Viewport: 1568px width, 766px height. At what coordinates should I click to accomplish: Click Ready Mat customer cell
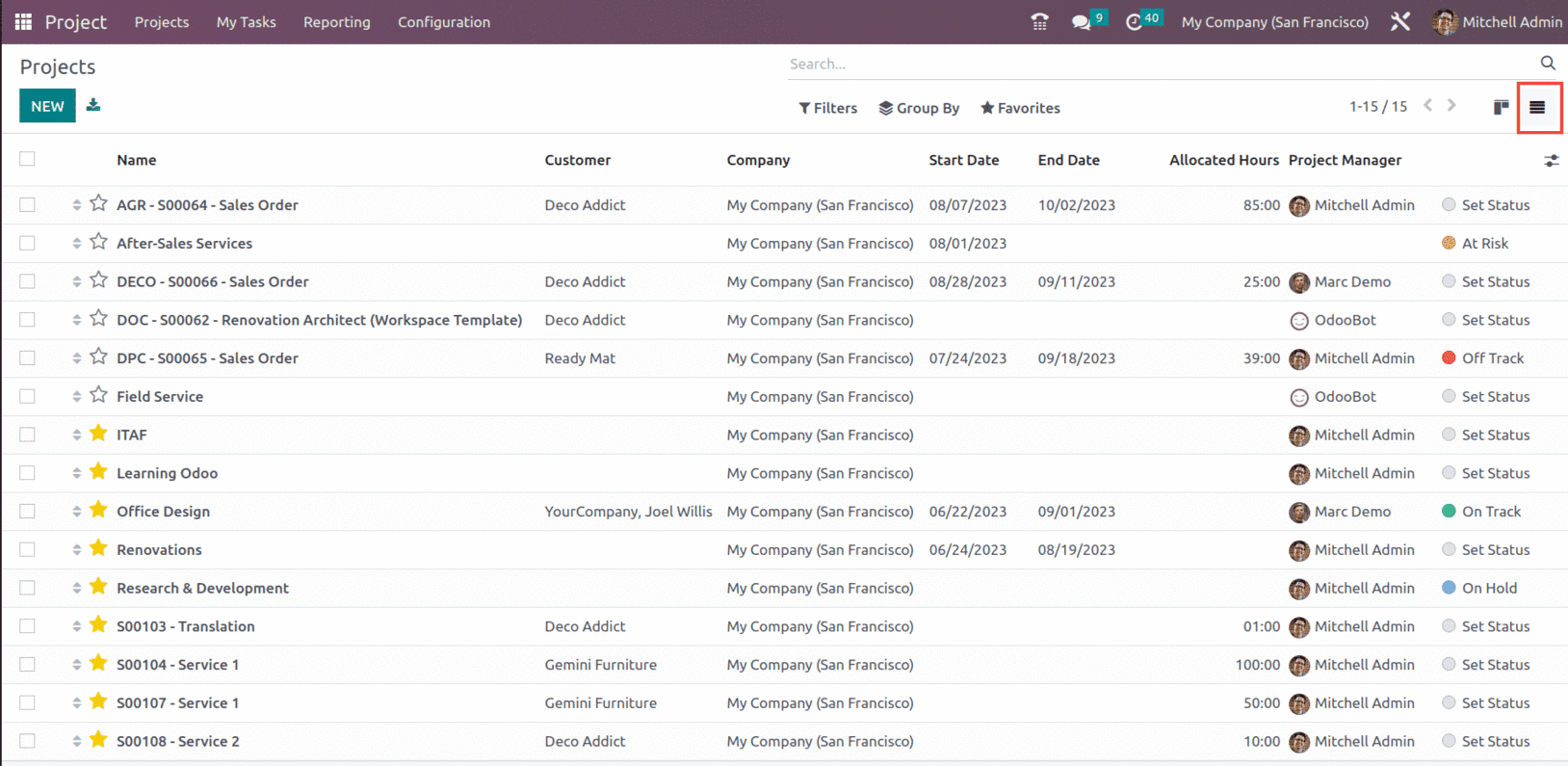(580, 358)
